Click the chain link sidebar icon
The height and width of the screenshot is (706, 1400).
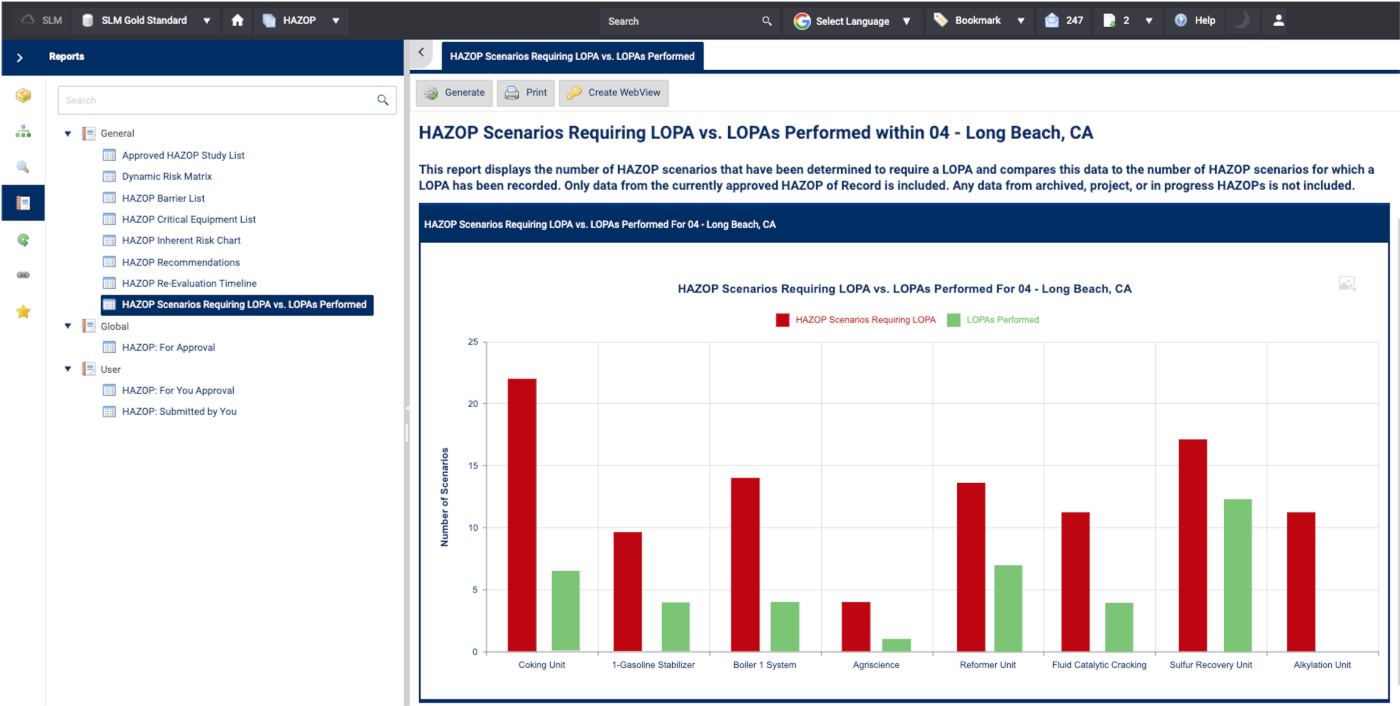point(23,275)
